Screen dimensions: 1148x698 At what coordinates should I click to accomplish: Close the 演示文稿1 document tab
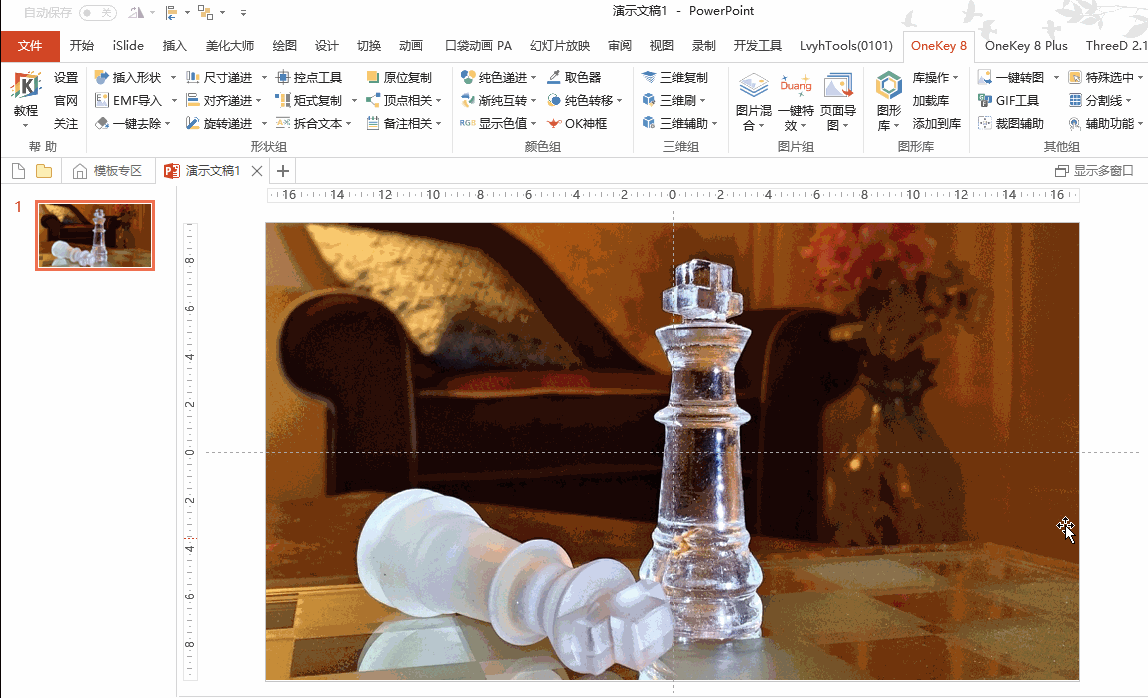pos(257,171)
